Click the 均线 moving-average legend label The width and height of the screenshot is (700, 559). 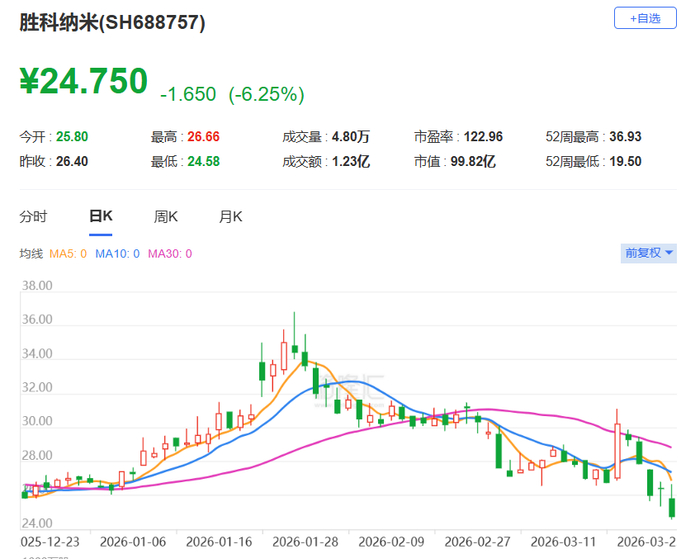[31, 254]
